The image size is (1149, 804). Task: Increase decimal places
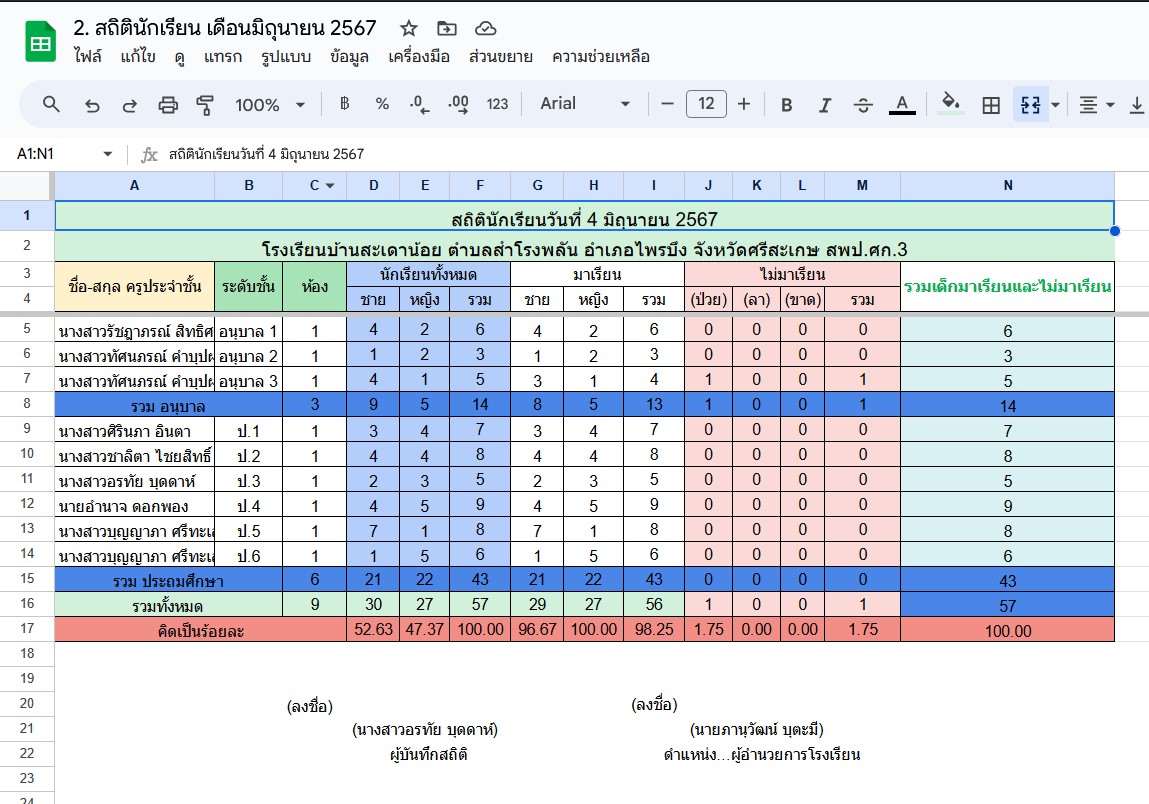click(458, 104)
